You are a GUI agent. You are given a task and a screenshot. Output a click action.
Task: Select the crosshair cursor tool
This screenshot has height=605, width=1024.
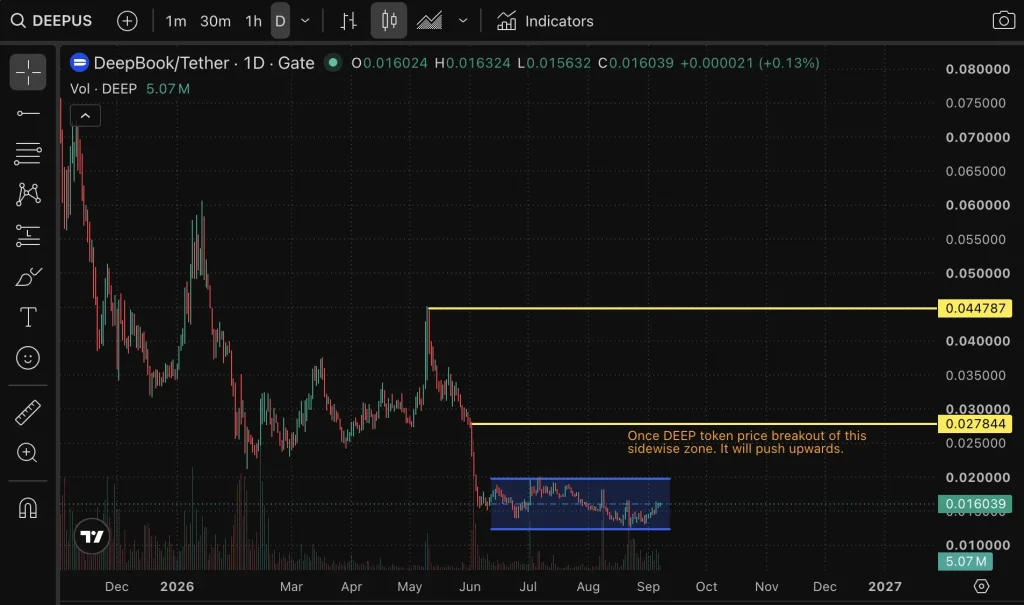[x=28, y=72]
